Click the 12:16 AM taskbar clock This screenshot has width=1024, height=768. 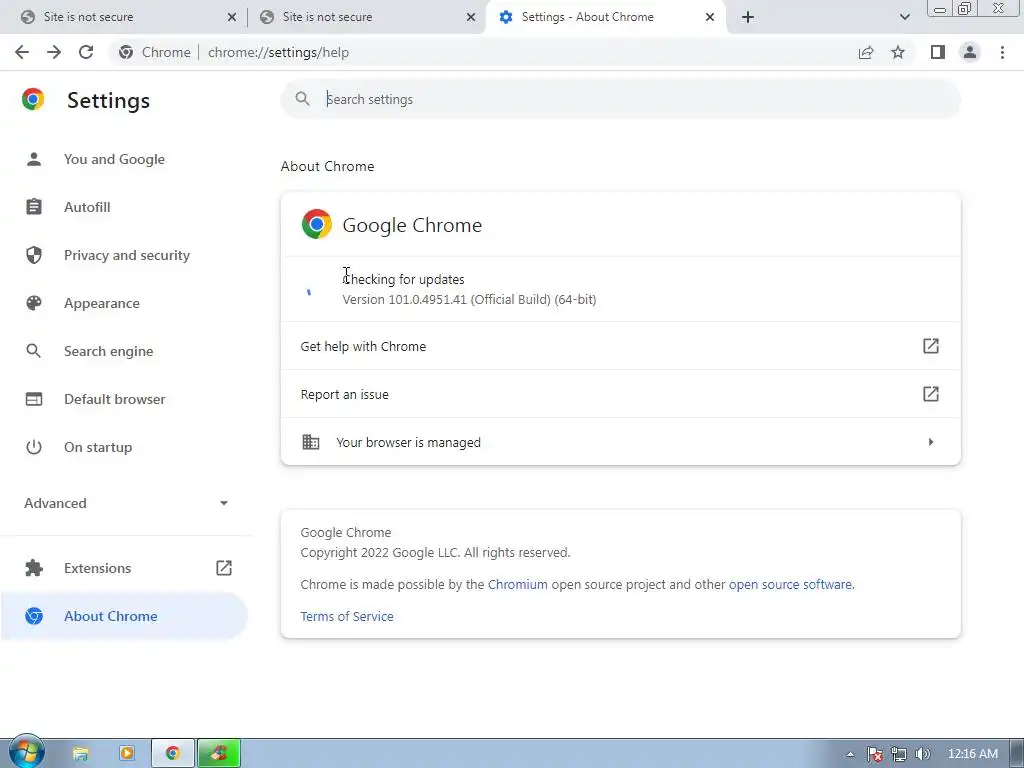click(x=972, y=754)
